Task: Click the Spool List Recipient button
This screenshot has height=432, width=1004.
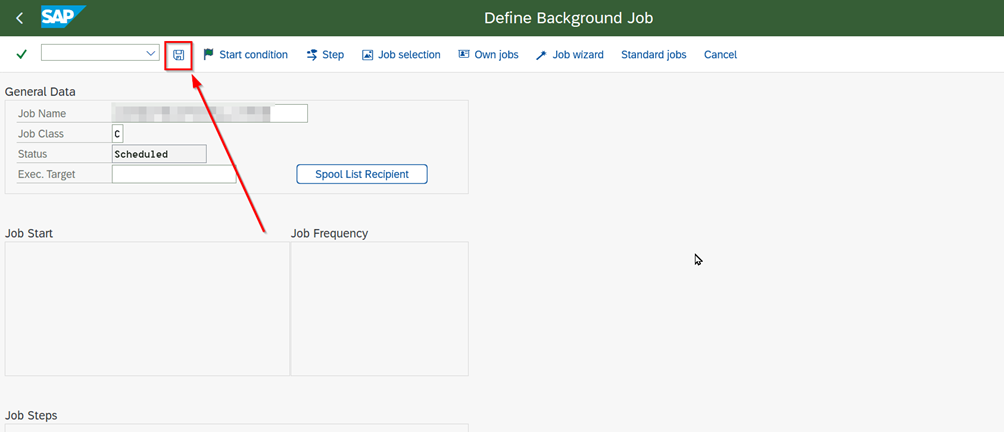Action: (x=362, y=174)
